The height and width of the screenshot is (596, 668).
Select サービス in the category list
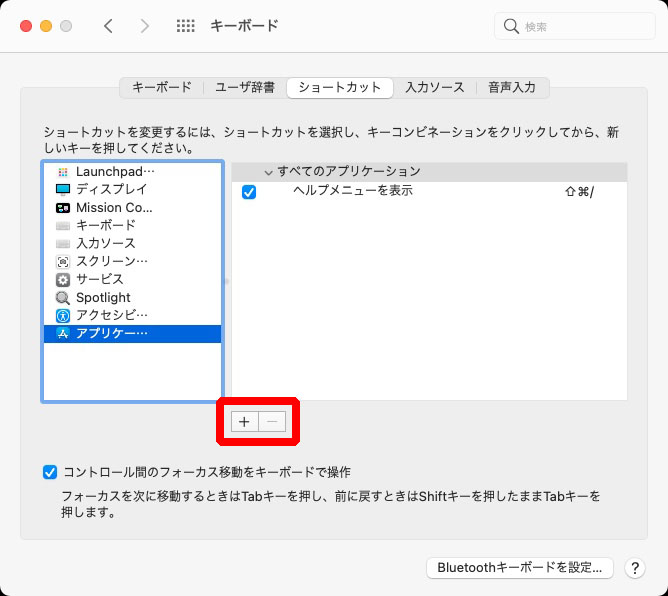click(x=132, y=279)
